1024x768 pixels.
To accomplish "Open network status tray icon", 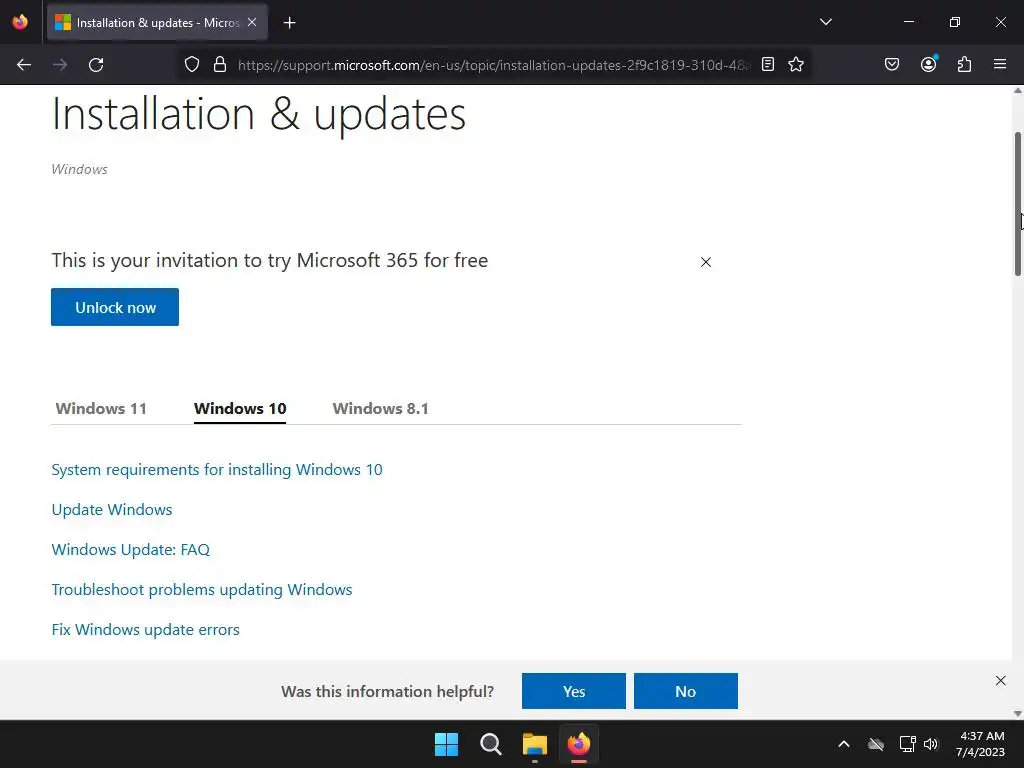I will [x=907, y=744].
